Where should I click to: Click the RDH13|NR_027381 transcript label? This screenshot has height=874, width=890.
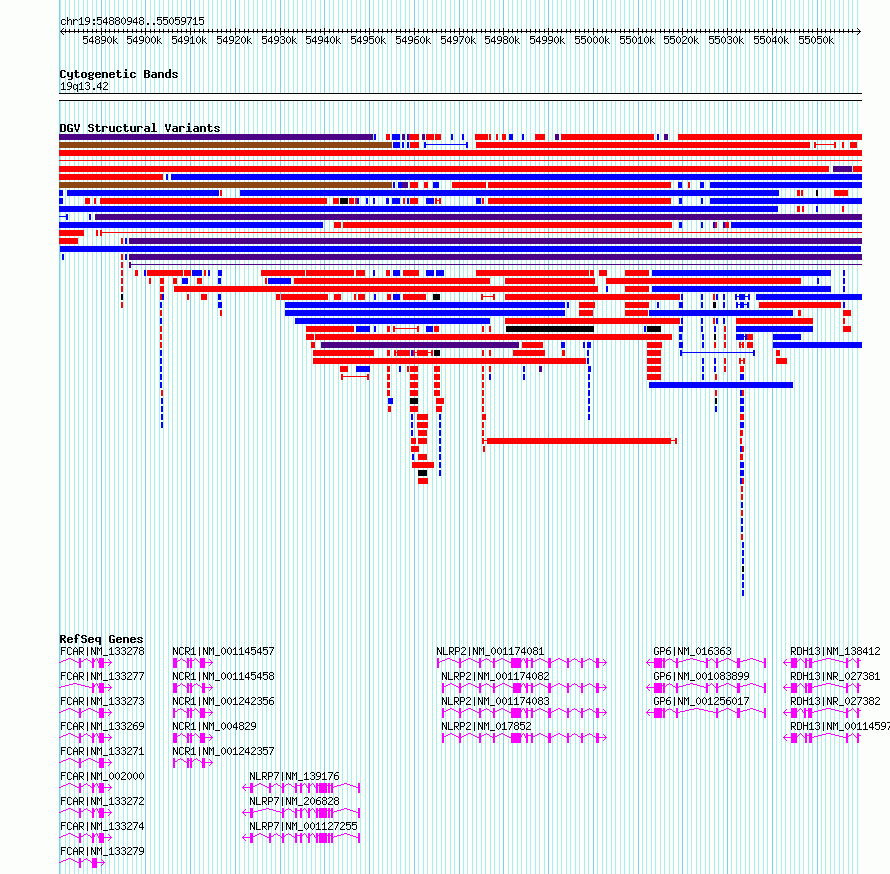pyautogui.click(x=836, y=676)
